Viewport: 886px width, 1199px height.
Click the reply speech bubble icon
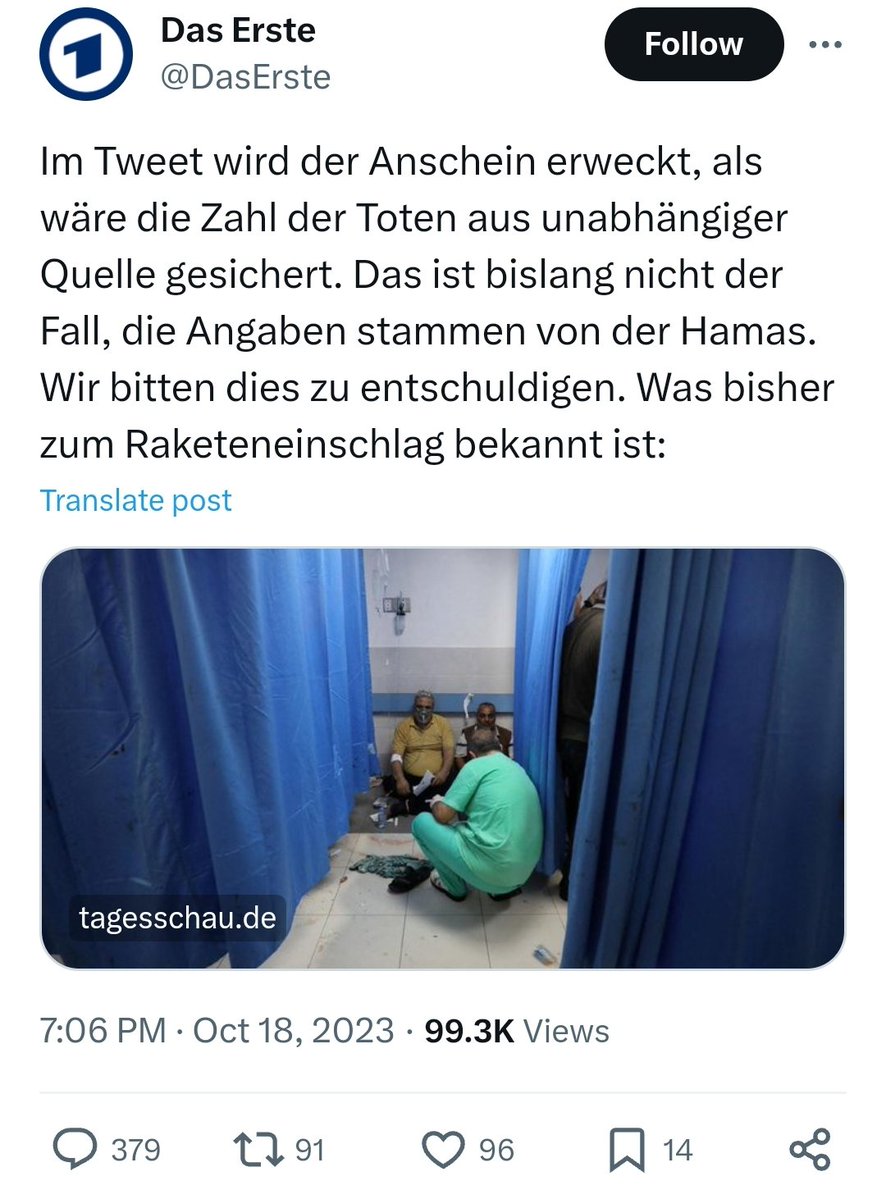tap(75, 1149)
